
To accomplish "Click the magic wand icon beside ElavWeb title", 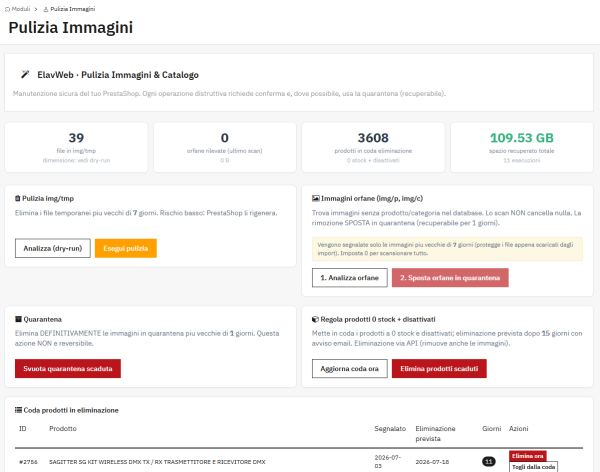I will coord(25,74).
